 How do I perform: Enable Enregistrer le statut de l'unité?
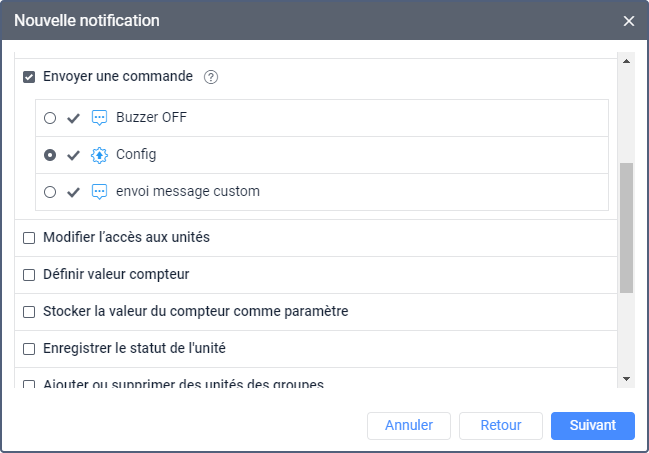point(29,349)
